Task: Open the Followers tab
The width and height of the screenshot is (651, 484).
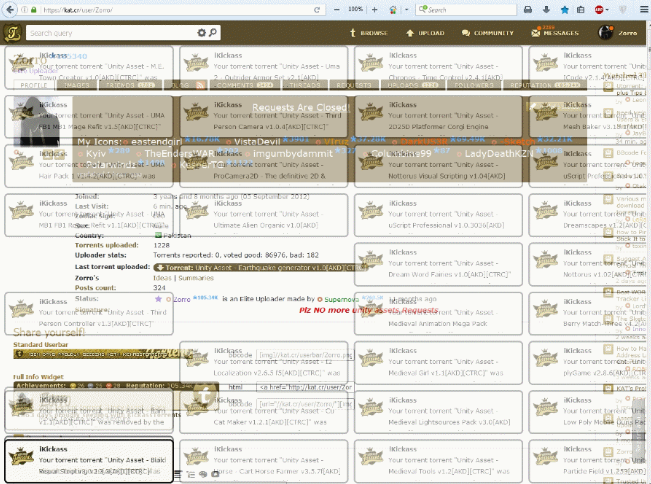Action: (x=474, y=85)
